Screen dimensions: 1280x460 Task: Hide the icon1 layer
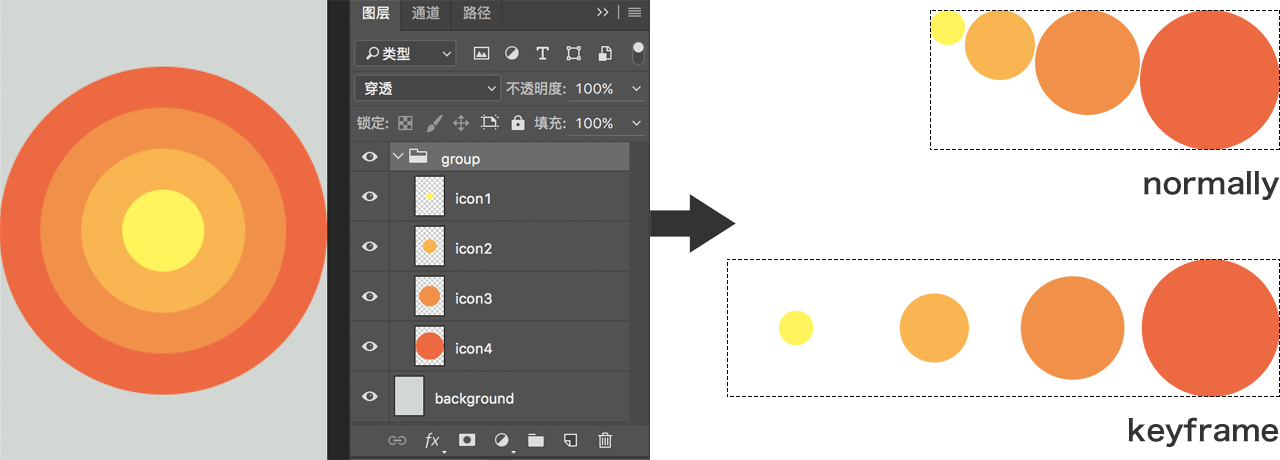370,197
